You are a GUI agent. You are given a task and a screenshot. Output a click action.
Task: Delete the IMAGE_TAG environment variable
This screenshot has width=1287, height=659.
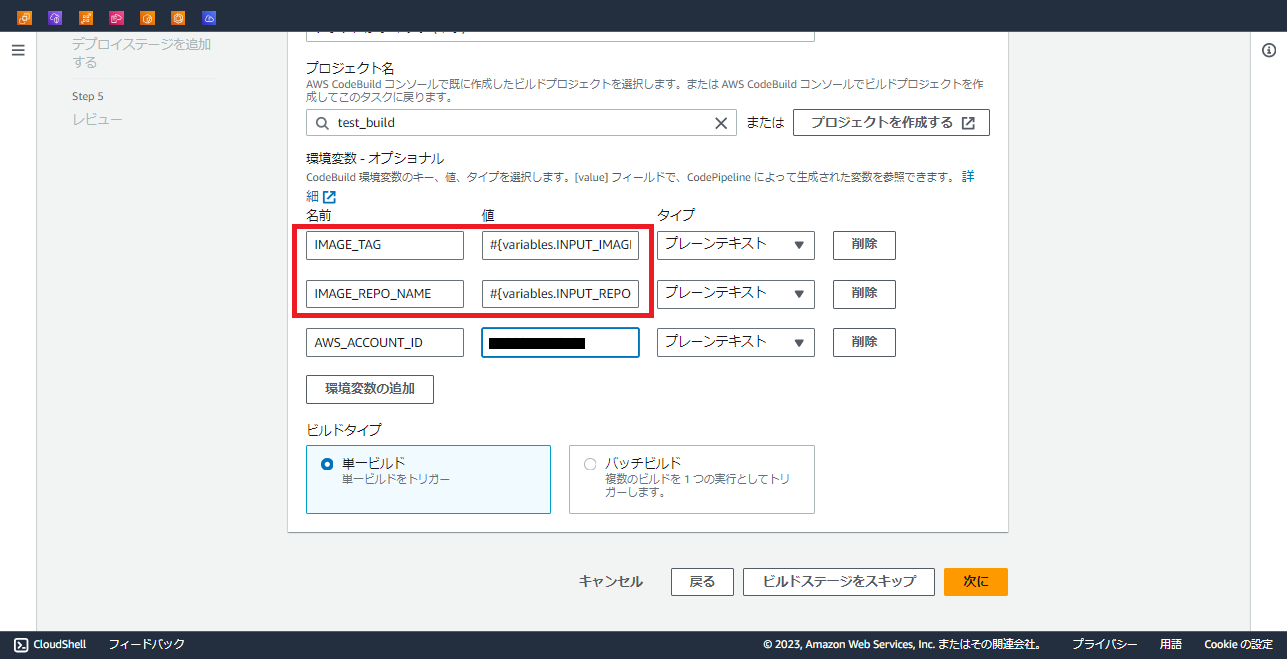[x=864, y=245]
